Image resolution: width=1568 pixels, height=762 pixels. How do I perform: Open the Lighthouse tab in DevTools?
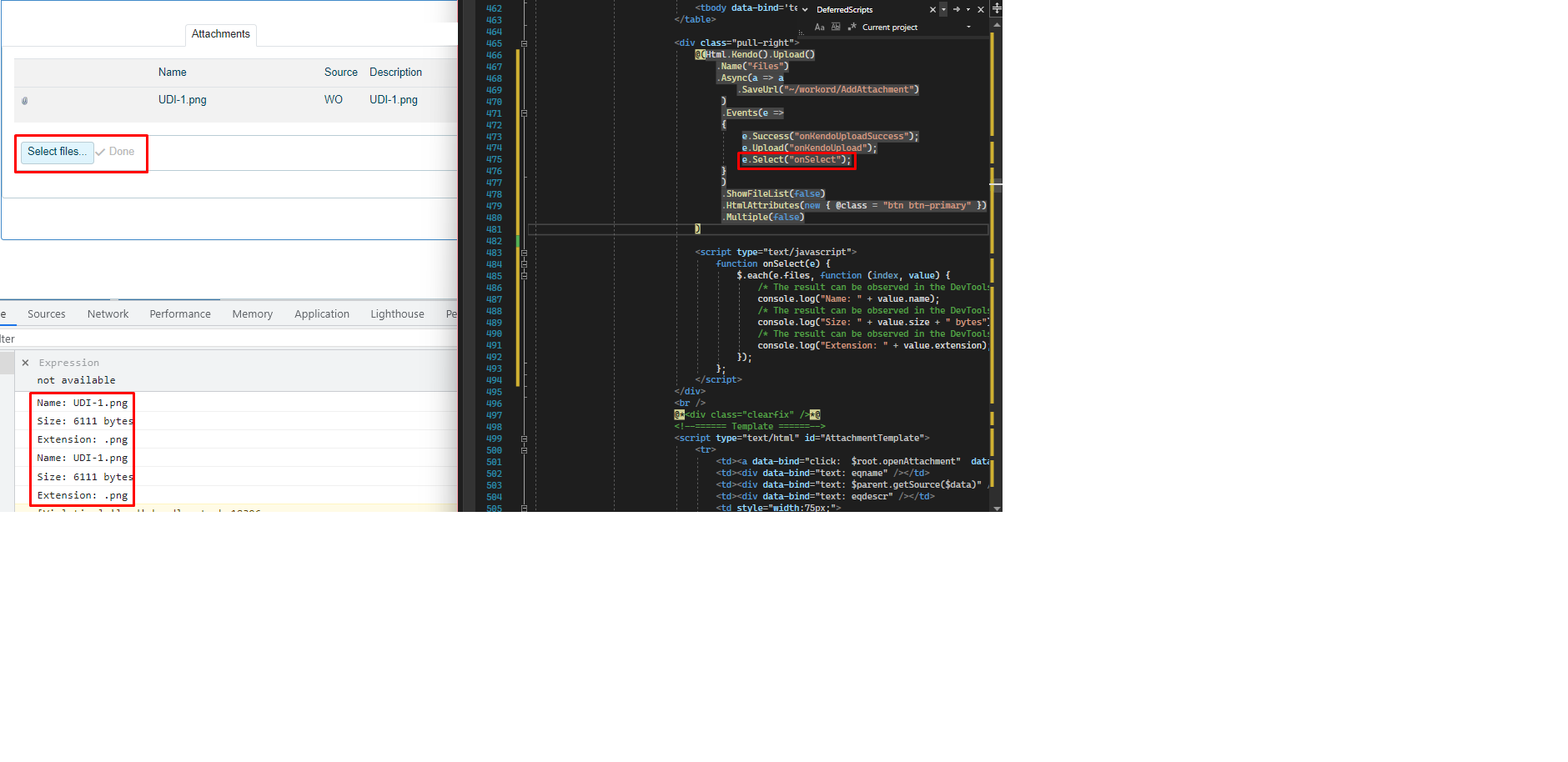click(397, 314)
